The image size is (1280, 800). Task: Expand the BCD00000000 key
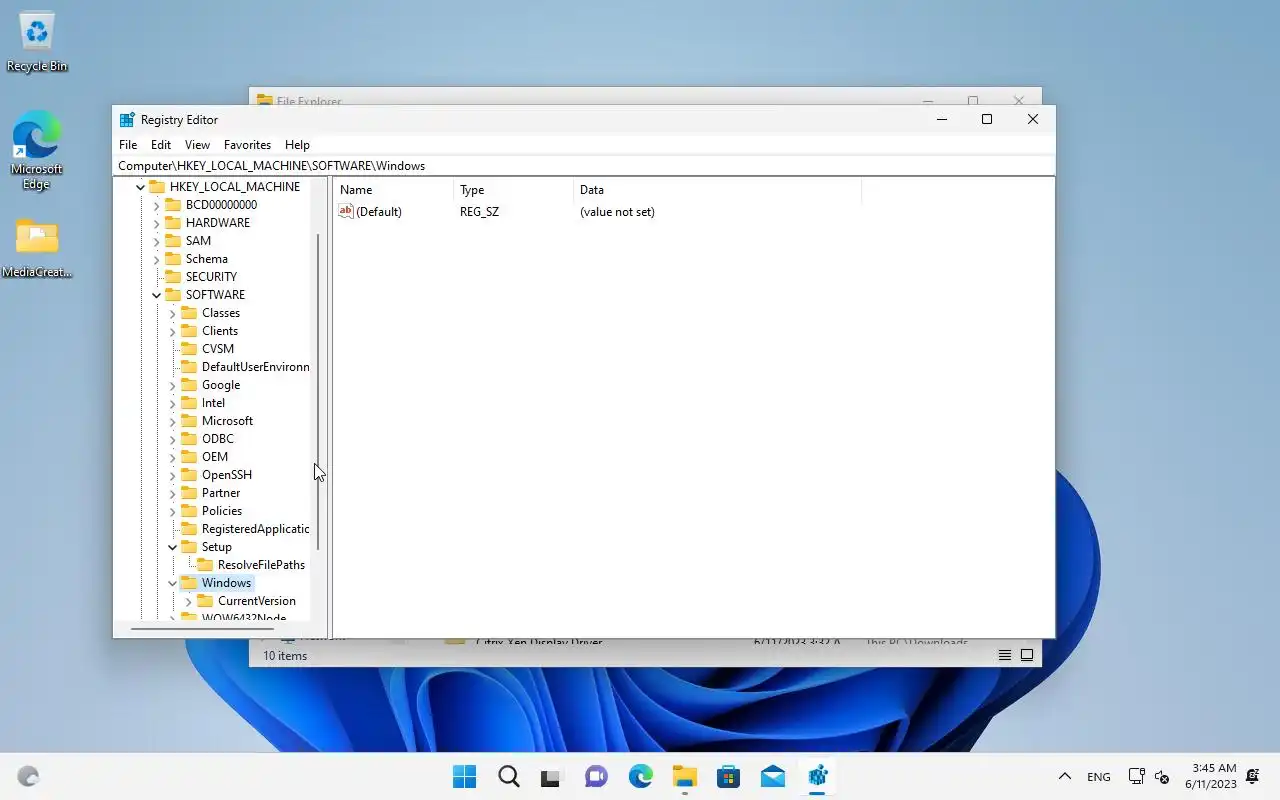coord(156,205)
